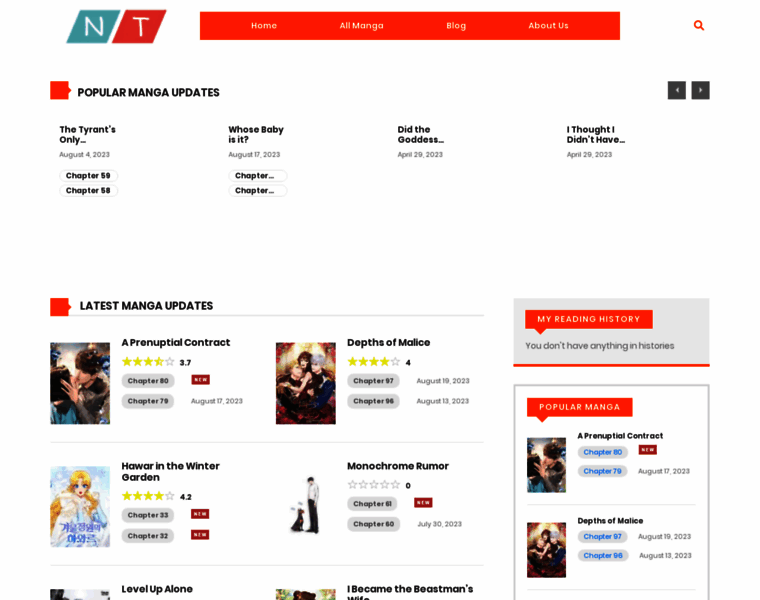Viewport: 760px width, 600px height.
Task: Open sidebar Depths of Malice cover
Action: pos(546,550)
